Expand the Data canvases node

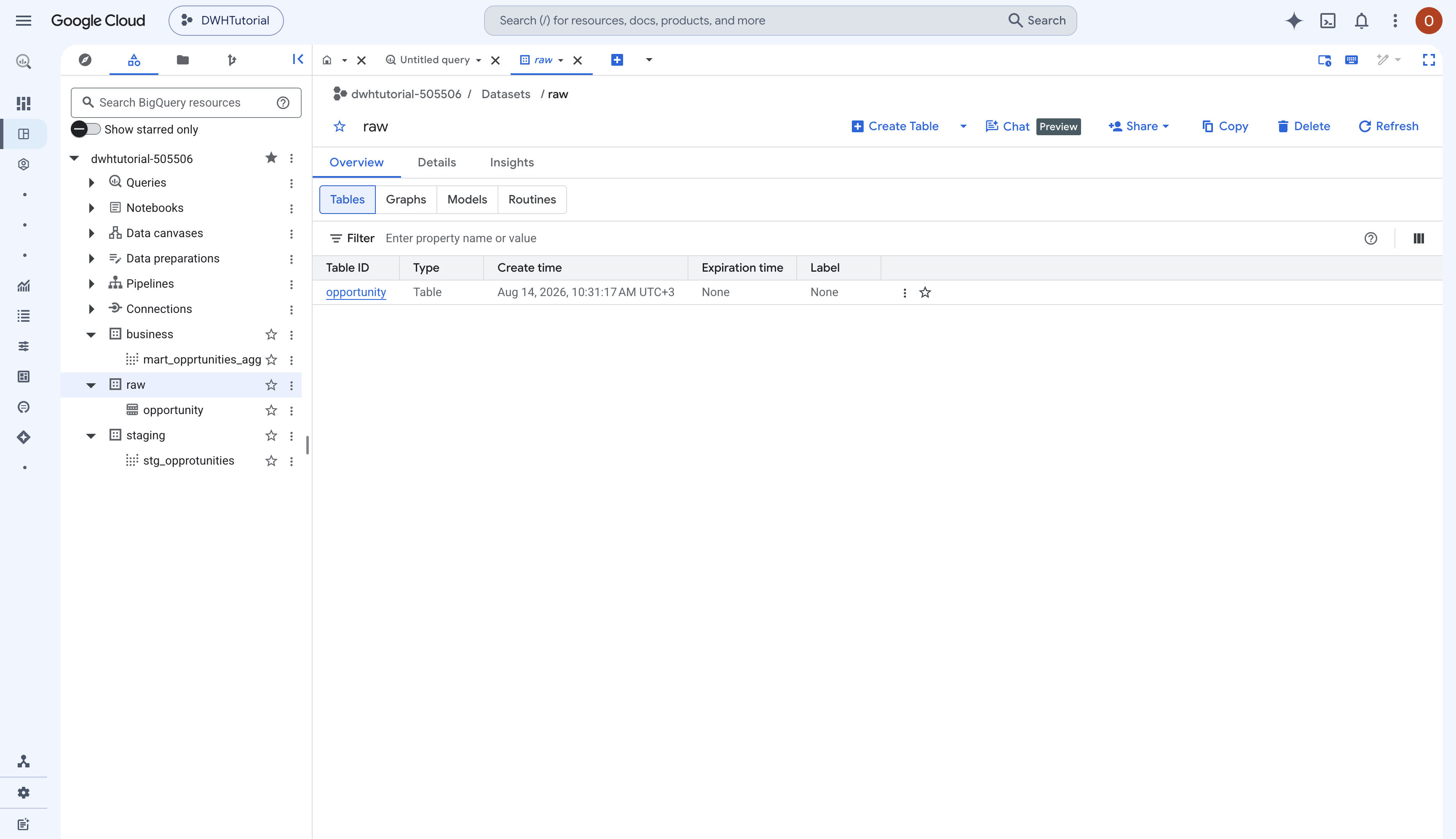[91, 233]
